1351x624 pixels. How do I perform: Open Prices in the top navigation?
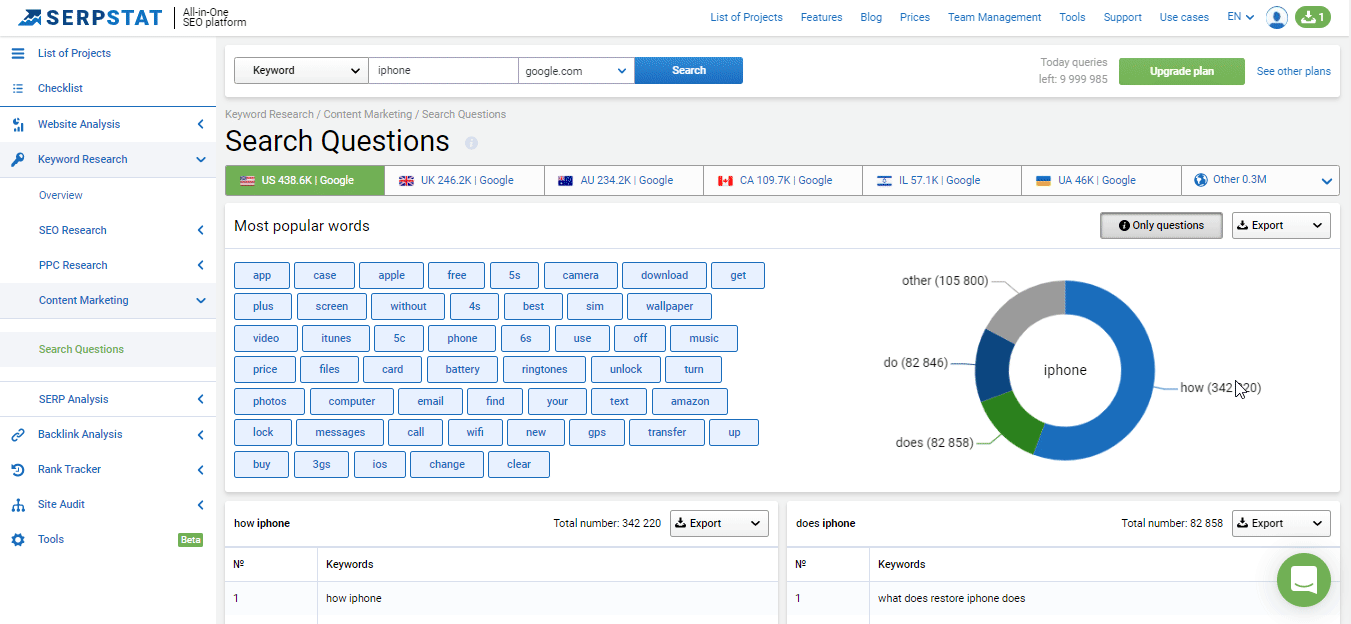(x=915, y=17)
